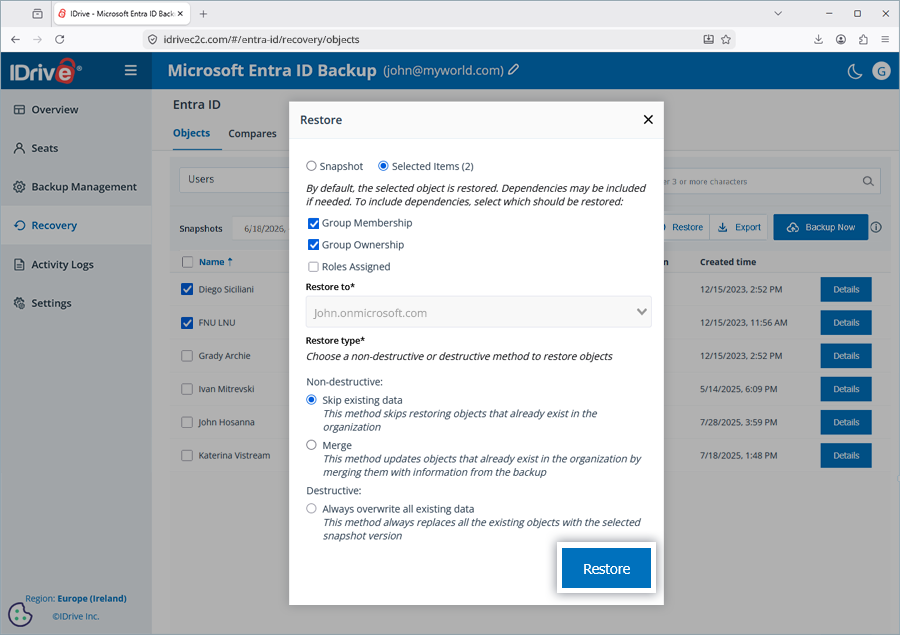This screenshot has width=900, height=635.
Task: Open the Snapshots date dropdown
Action: [261, 229]
